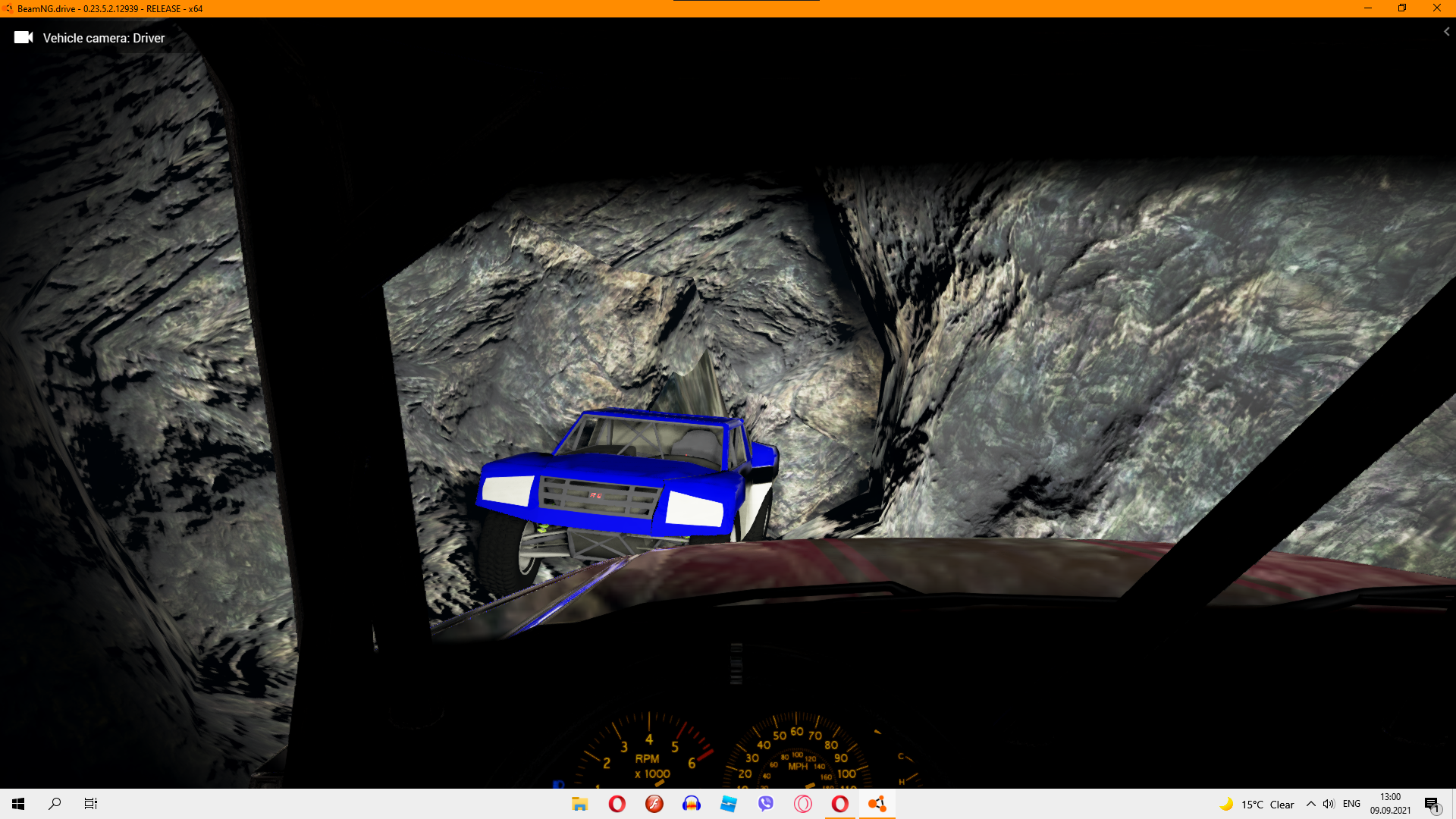Restore down the BeamNG.drive window

click(1402, 8)
